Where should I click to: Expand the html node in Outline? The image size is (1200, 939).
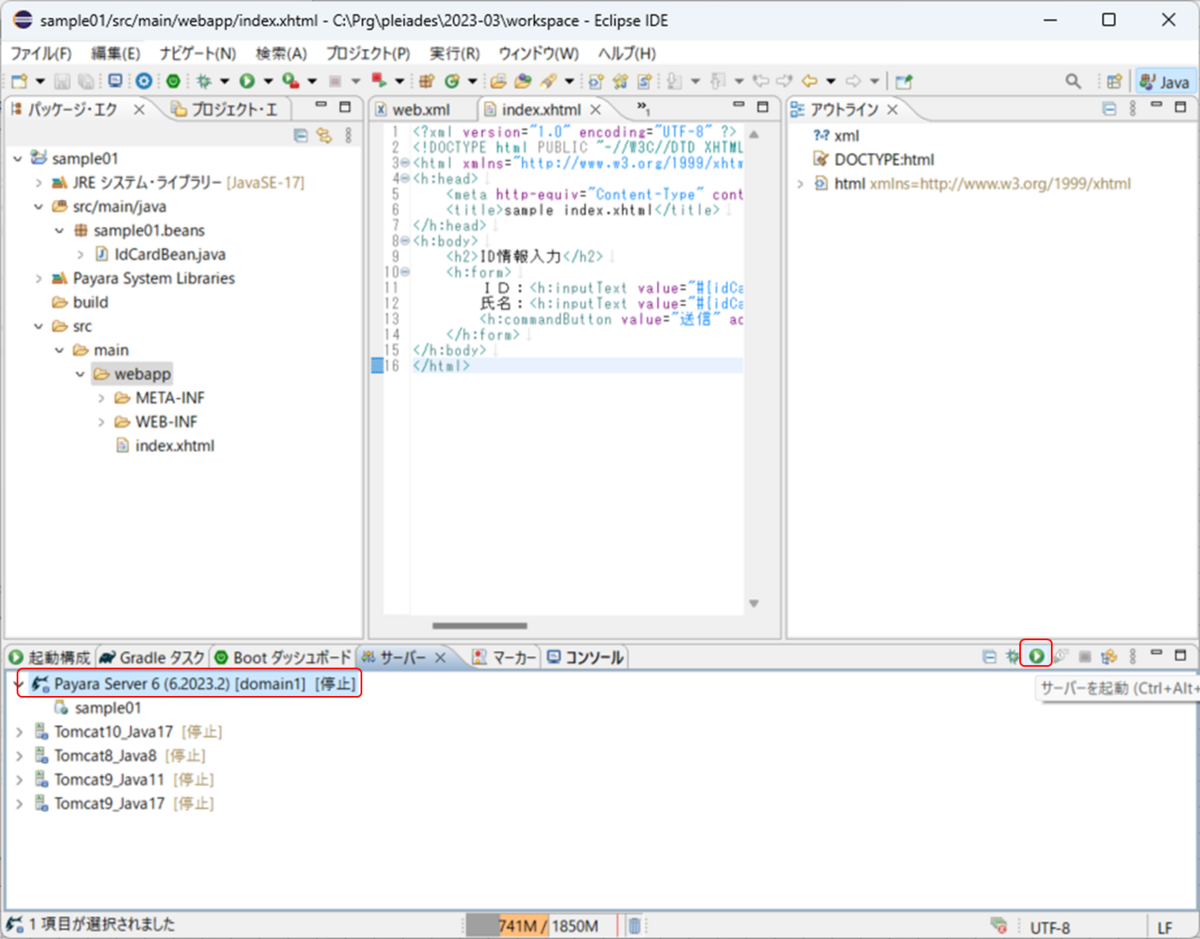pyautogui.click(x=800, y=184)
